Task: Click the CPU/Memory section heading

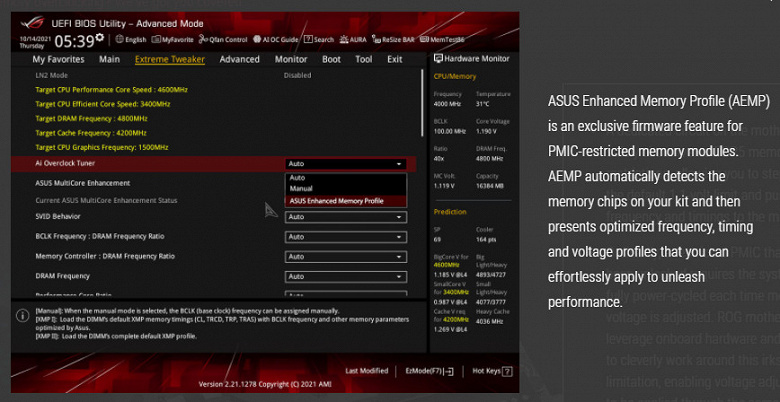Action: [x=455, y=77]
